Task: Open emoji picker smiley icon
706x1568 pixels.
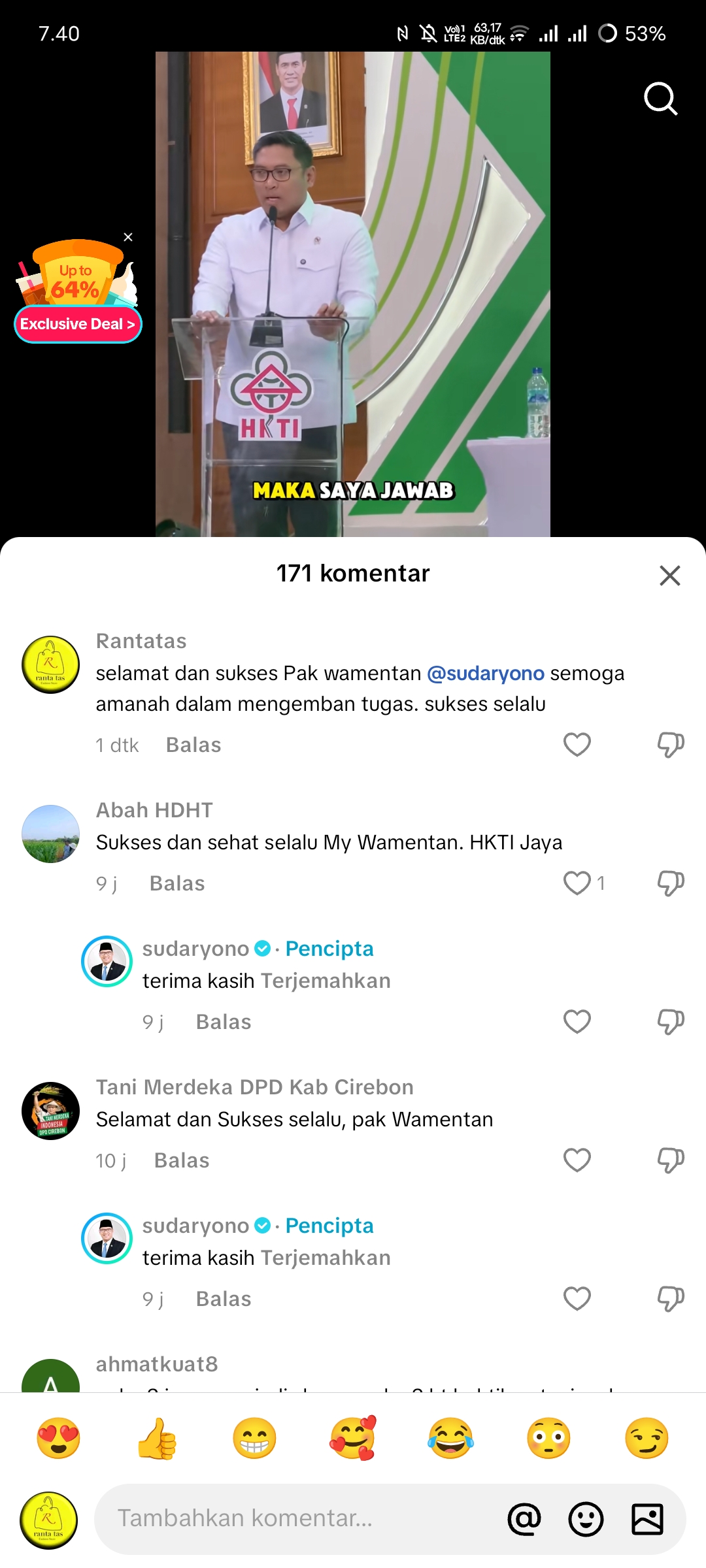Action: 586,1519
